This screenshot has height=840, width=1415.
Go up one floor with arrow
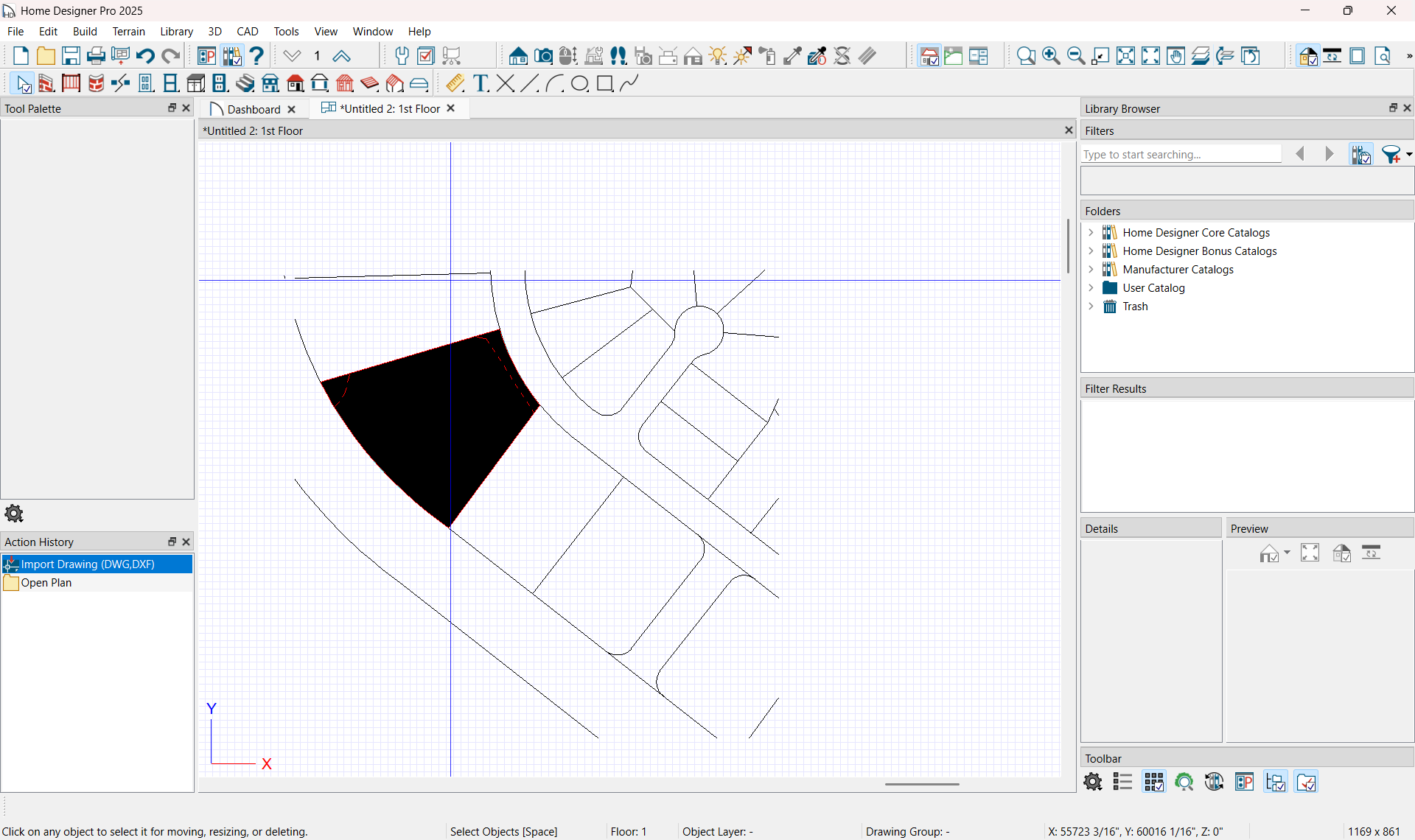click(341, 56)
